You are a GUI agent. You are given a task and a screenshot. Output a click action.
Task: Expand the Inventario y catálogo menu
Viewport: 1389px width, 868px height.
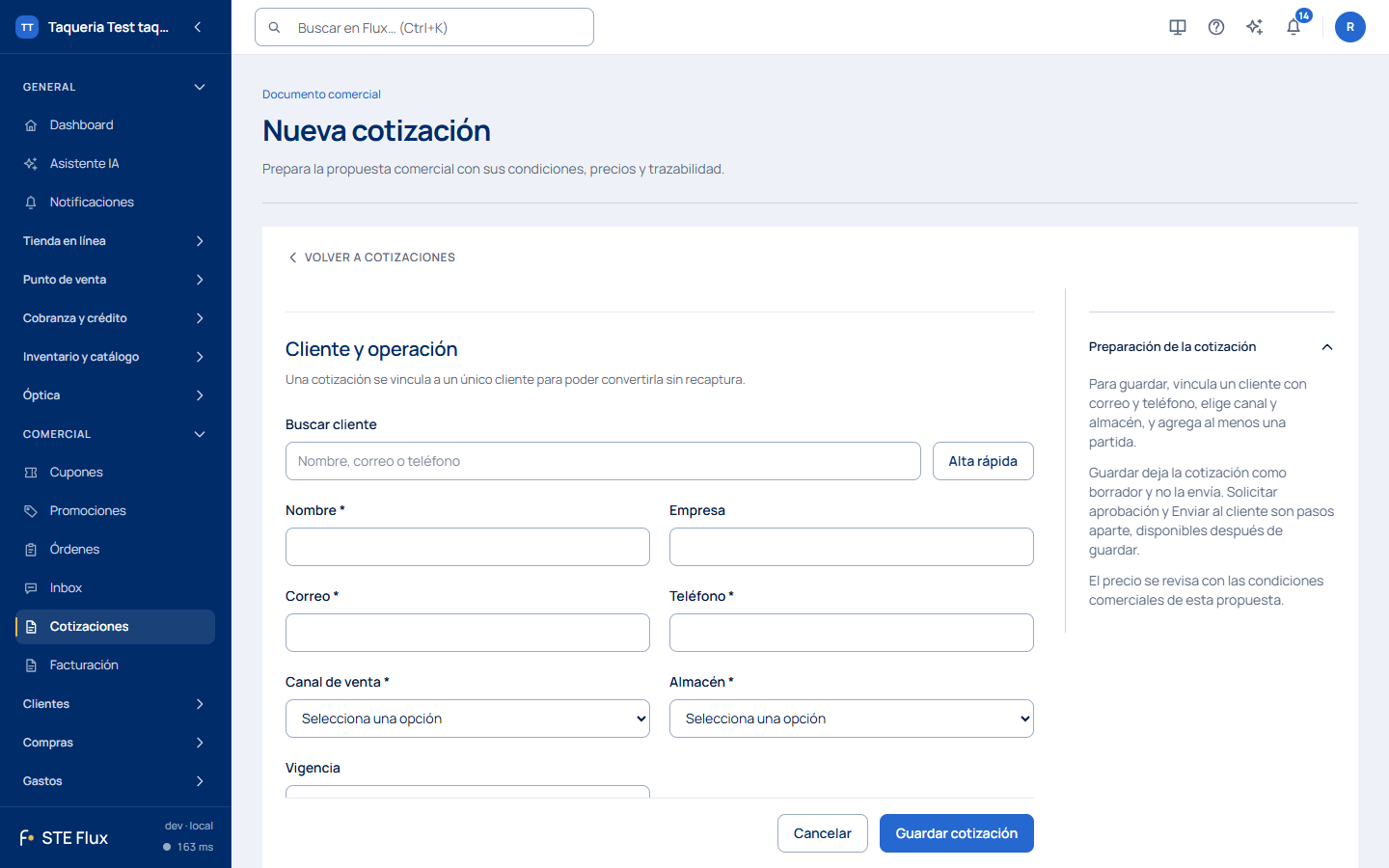200,357
